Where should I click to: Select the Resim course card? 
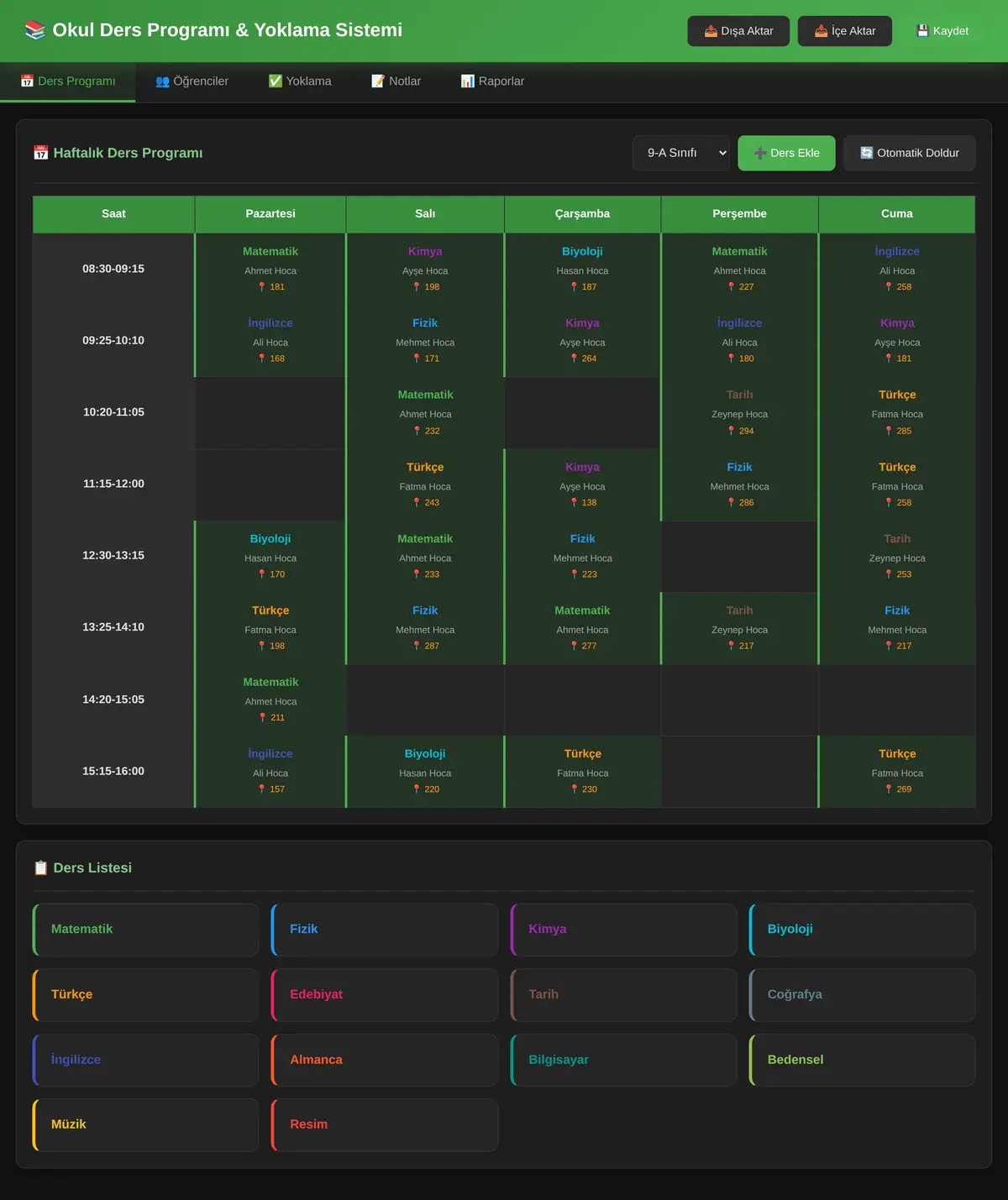(385, 1125)
